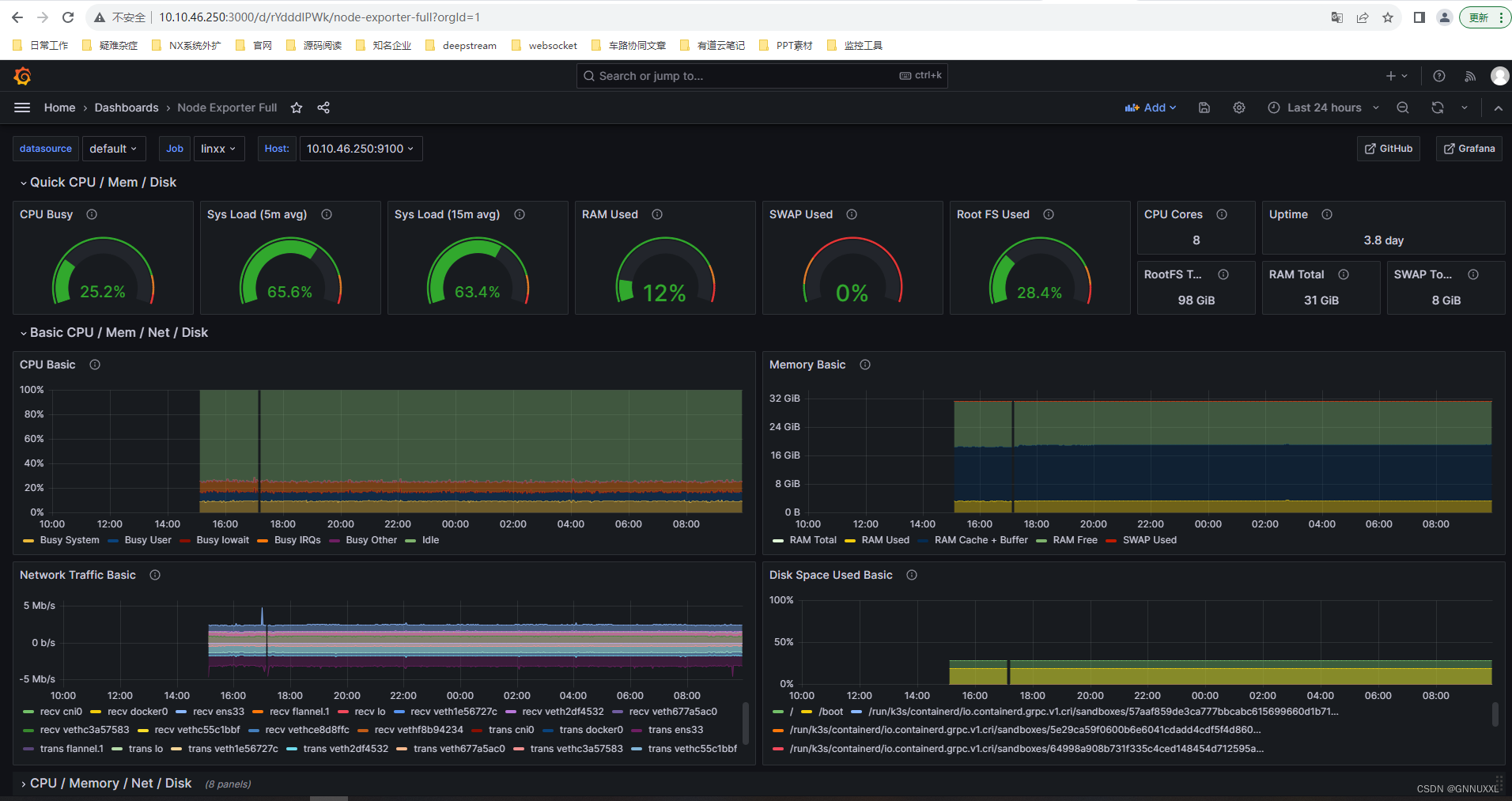Collapse top bar with chevron up
Screen dimensions: 1512x801
coord(1499,108)
